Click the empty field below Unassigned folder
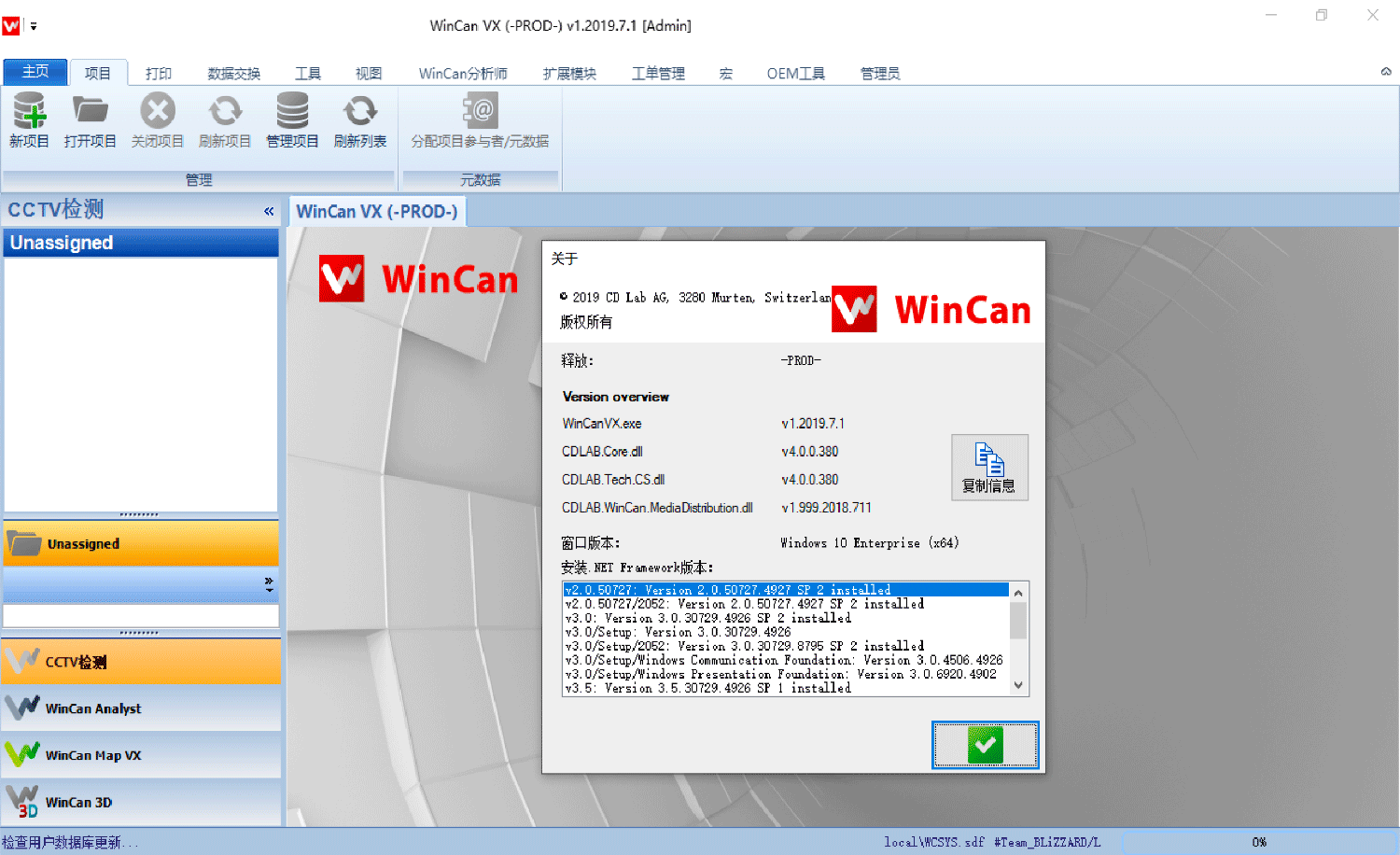Screen dimensions: 1400x855 pos(141,616)
